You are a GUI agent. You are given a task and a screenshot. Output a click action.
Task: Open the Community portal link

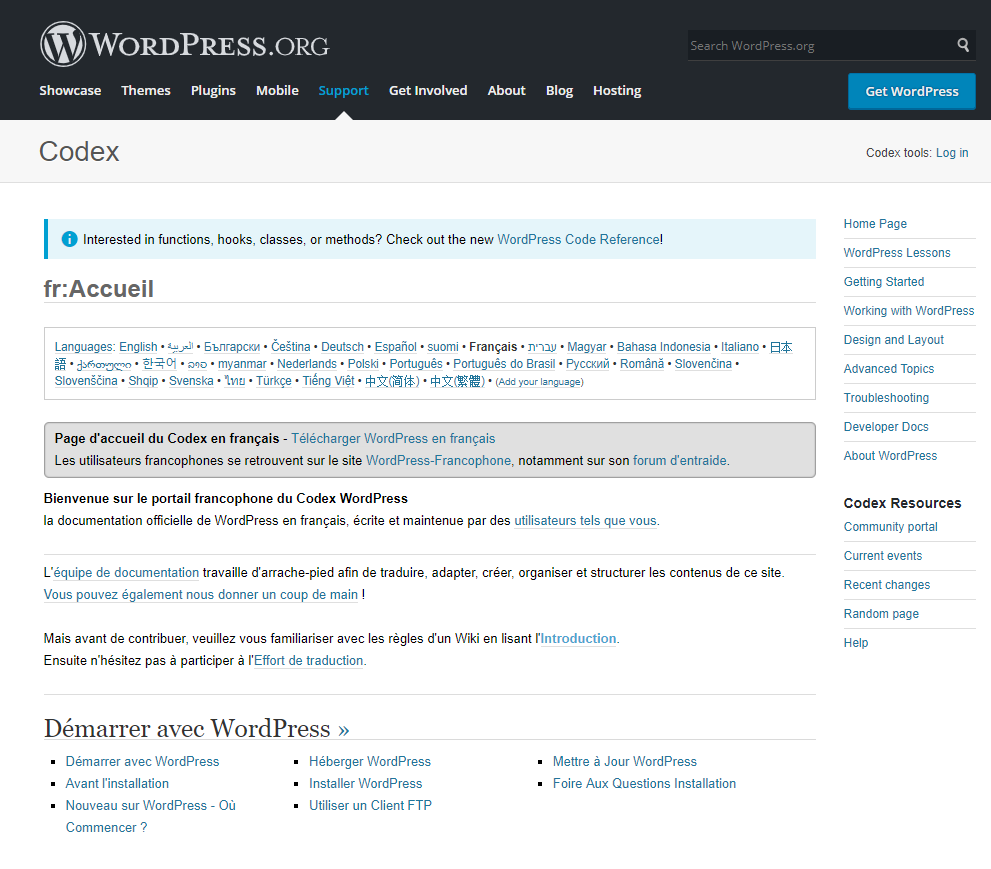[891, 526]
